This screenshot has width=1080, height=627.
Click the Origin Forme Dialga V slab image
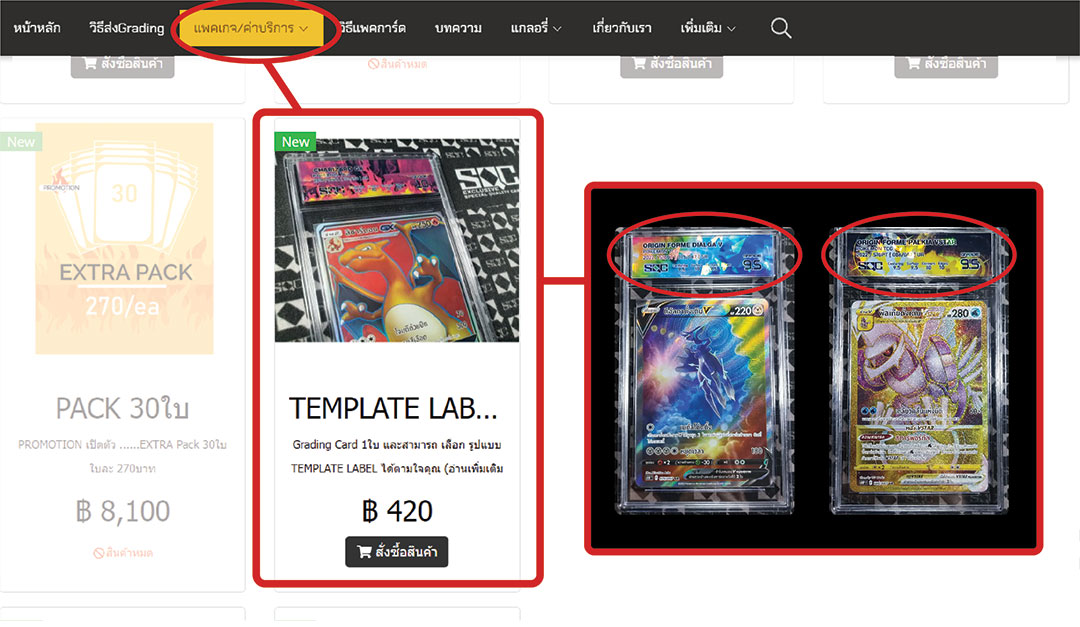pos(704,370)
